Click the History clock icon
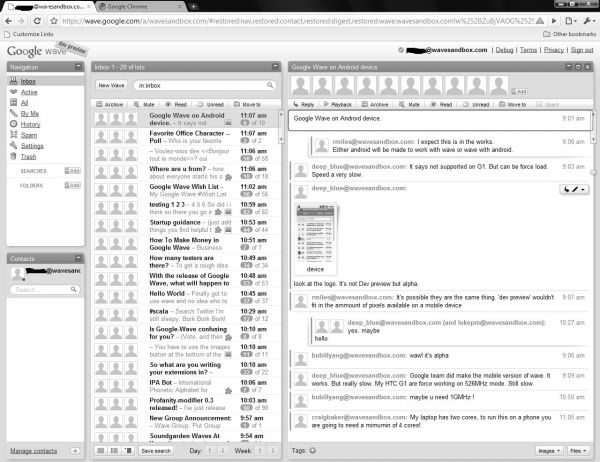Viewport: 600px width, 462px height. tap(13, 124)
